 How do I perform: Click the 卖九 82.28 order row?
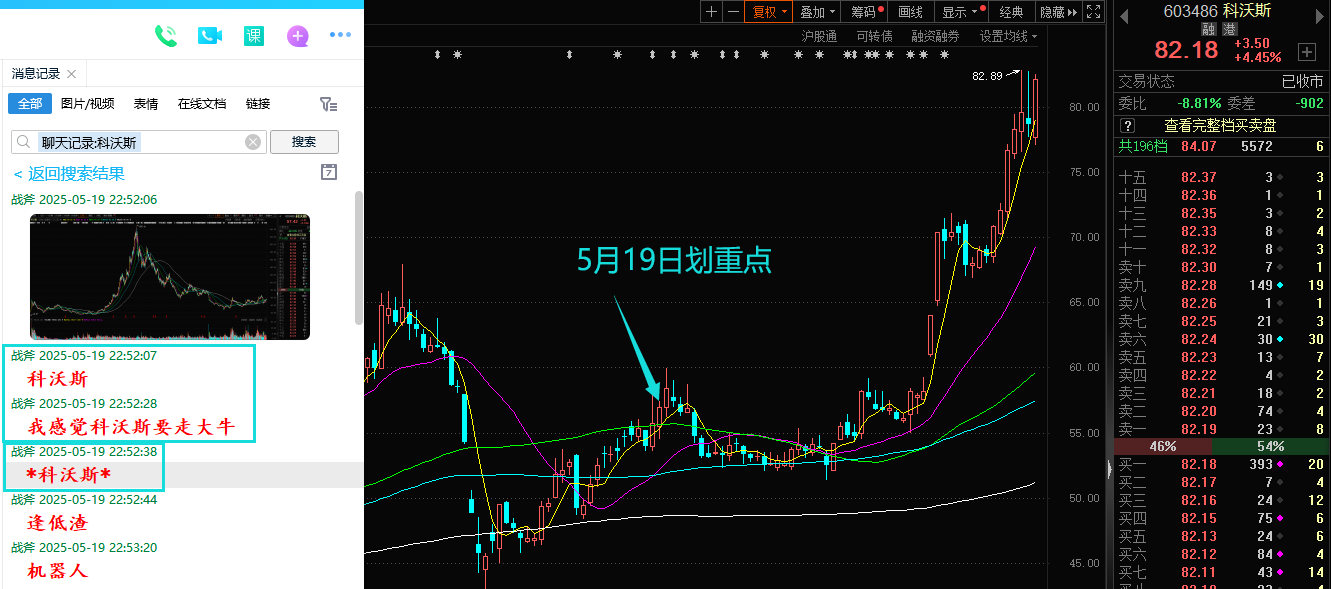pyautogui.click(x=1222, y=285)
